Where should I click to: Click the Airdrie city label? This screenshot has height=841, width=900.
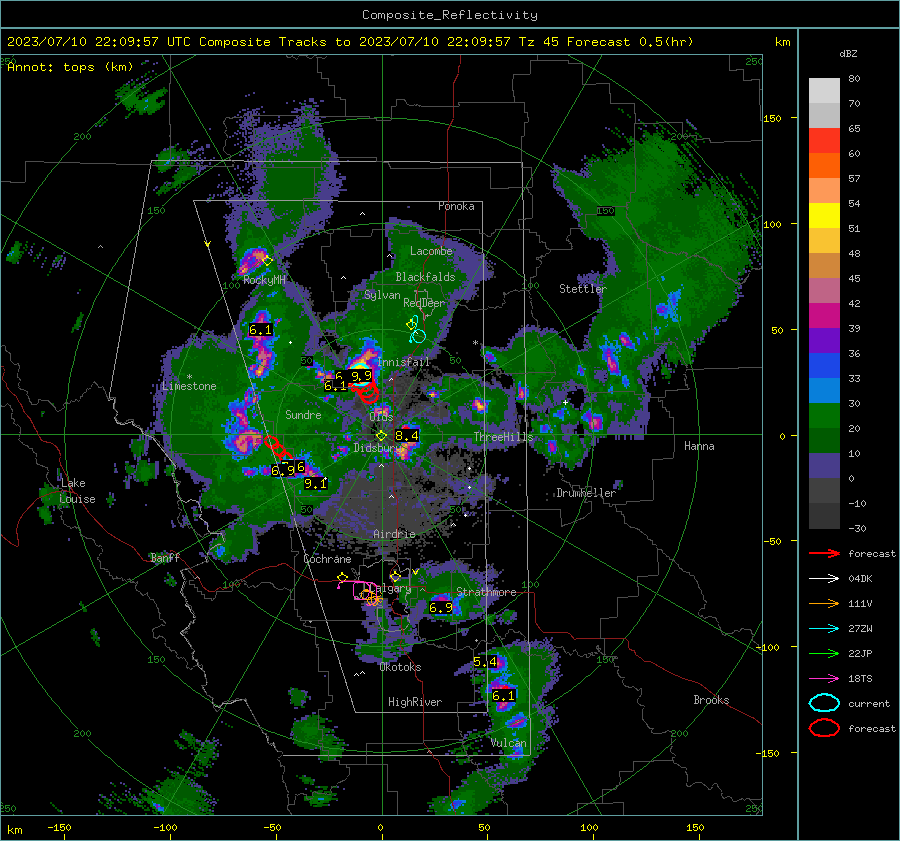pyautogui.click(x=394, y=534)
